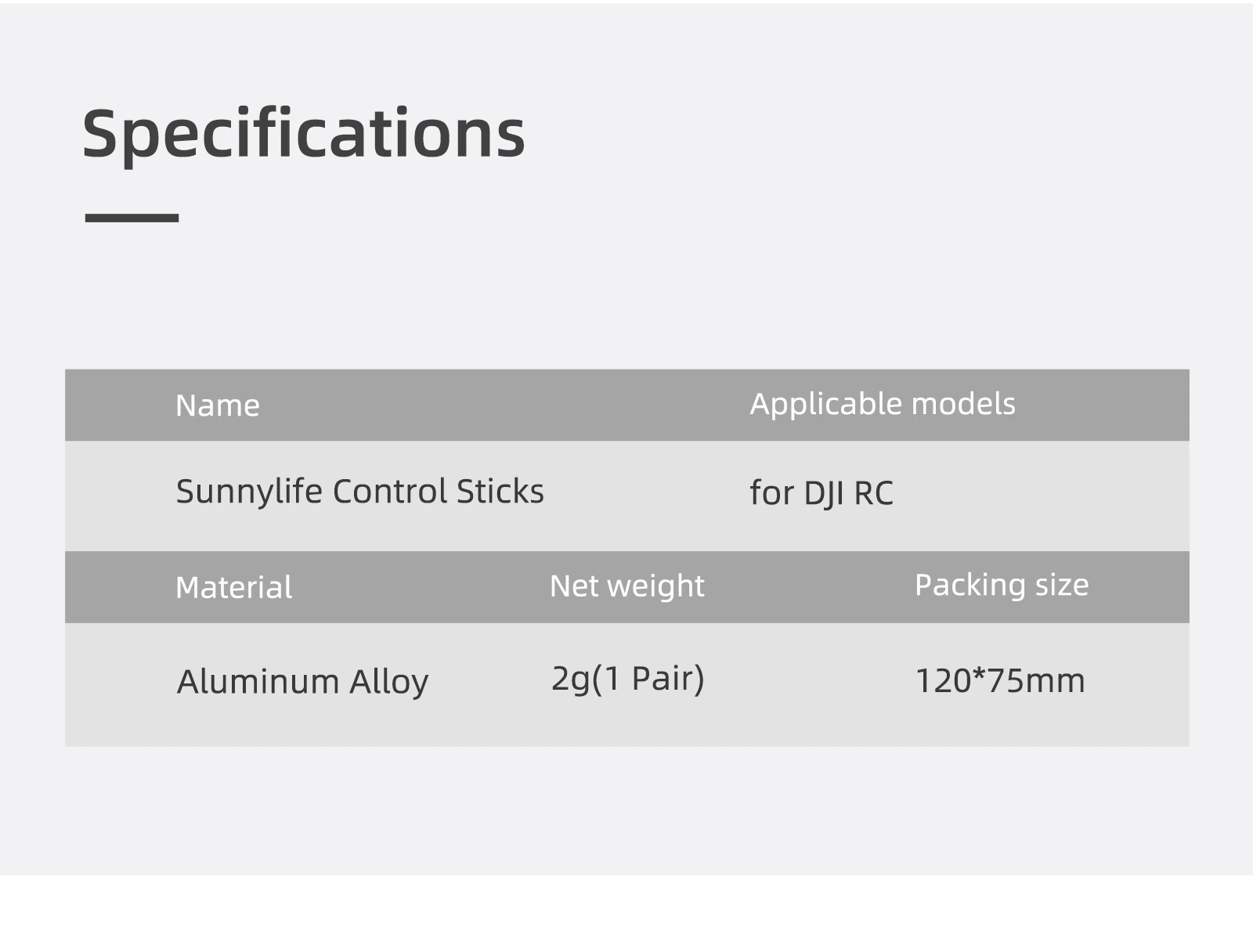Click the 120*75mm packing size value

[999, 680]
